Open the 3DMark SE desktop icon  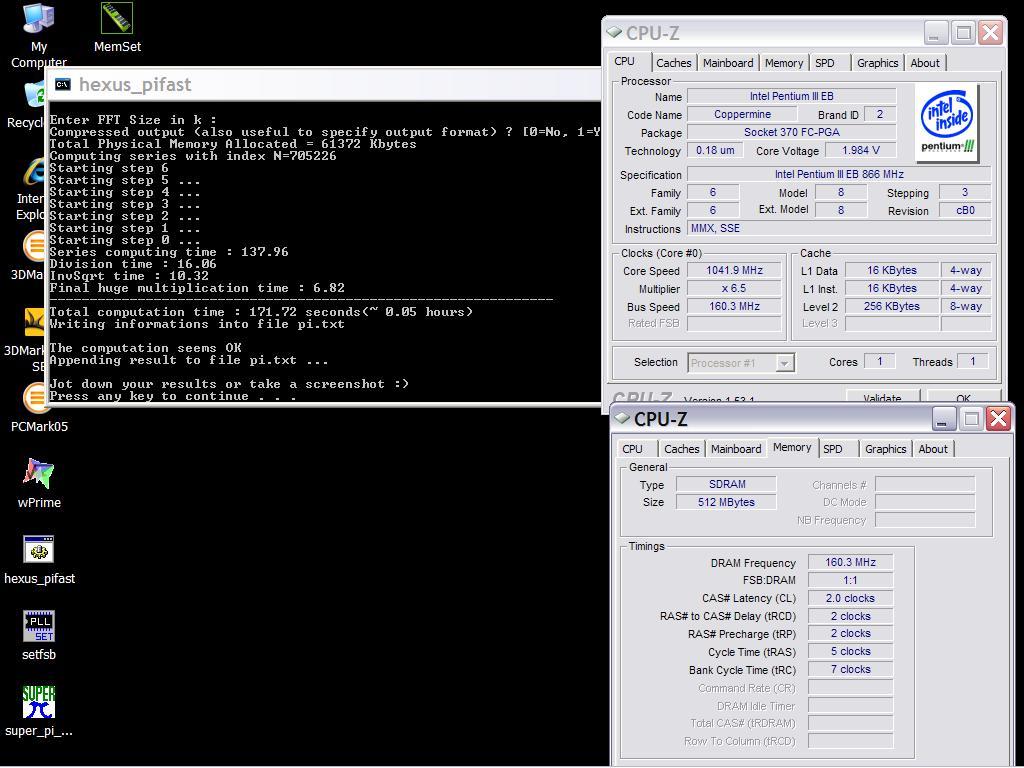point(34,323)
